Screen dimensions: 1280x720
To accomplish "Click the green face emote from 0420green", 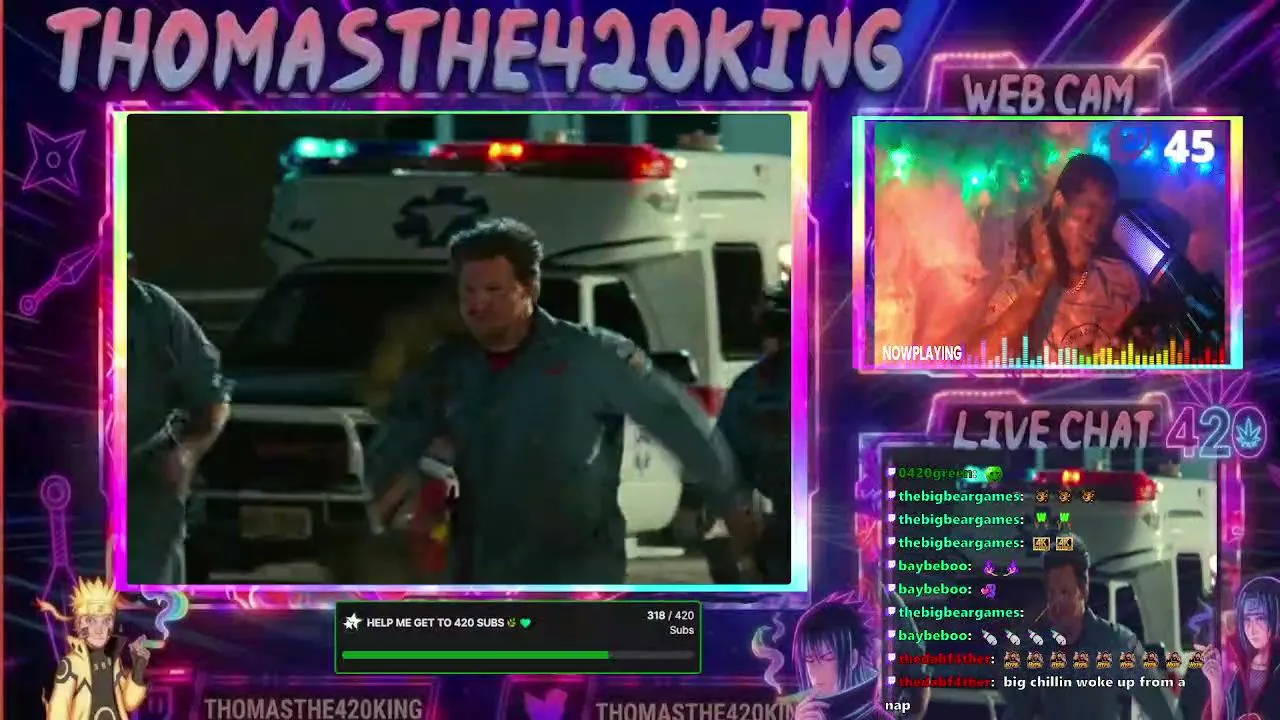I will [x=993, y=473].
